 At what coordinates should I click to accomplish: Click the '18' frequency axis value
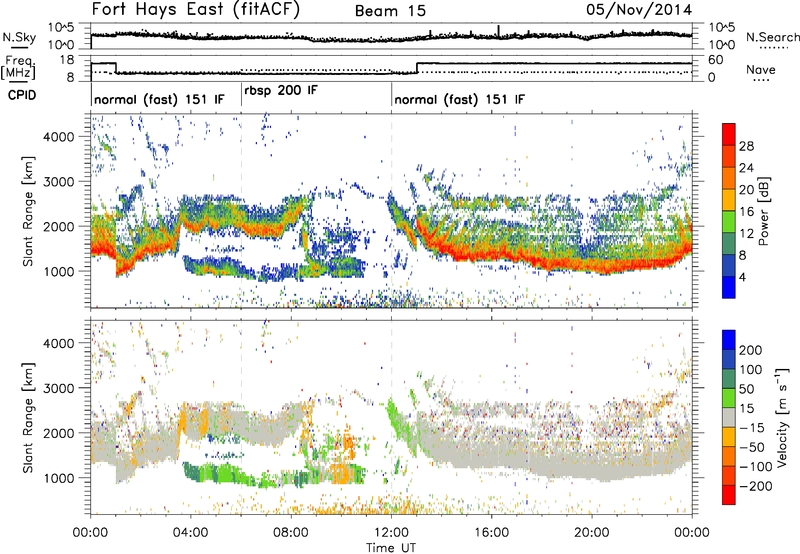coord(67,60)
